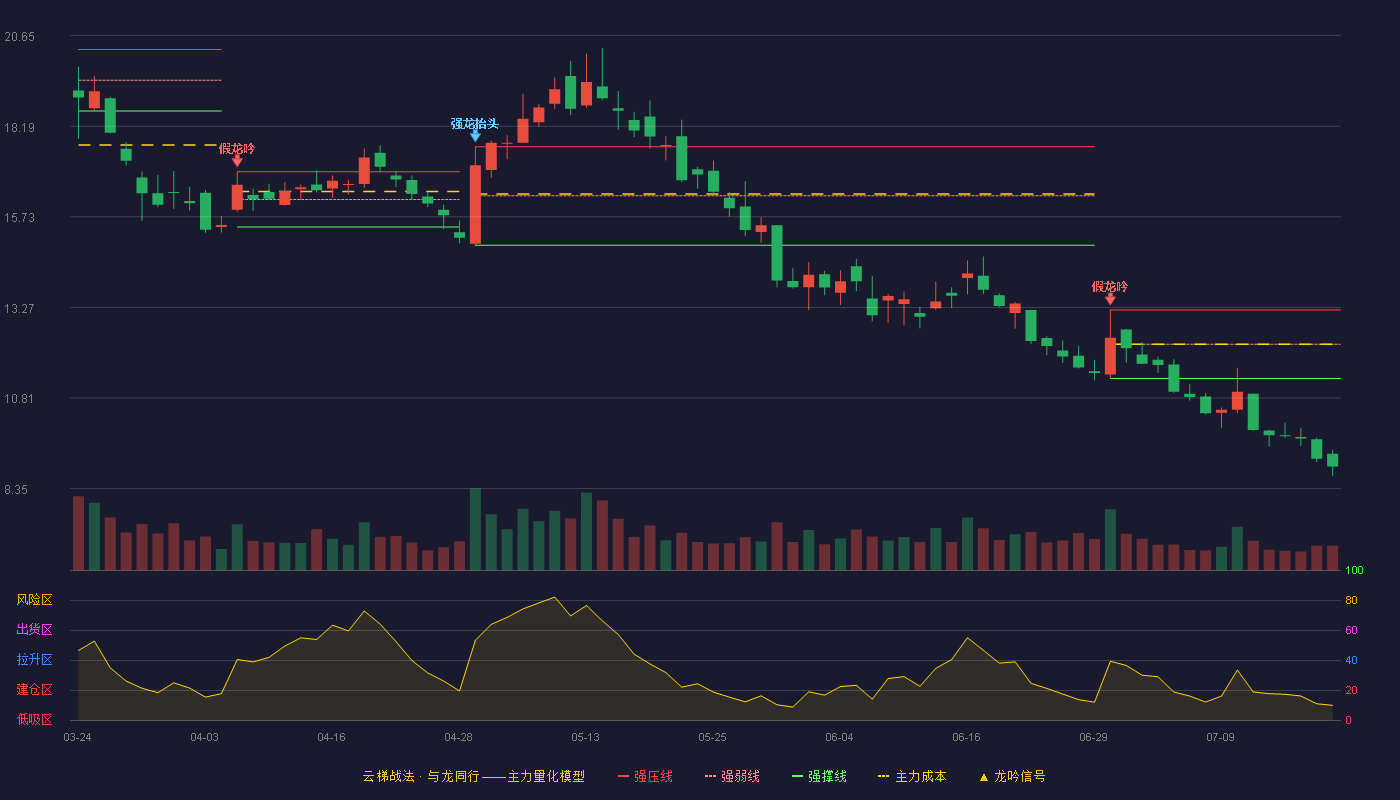Click the 主力成本 yellow dashed legend icon
The width and height of the screenshot is (1400, 800).
tap(883, 777)
